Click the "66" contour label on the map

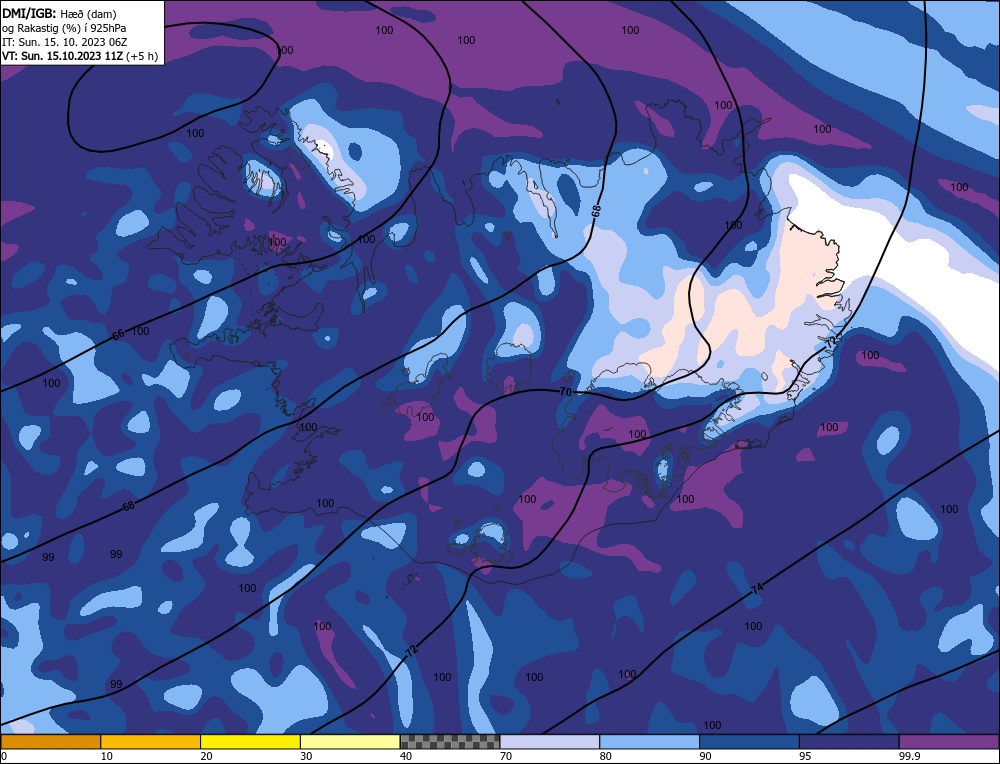(119, 334)
